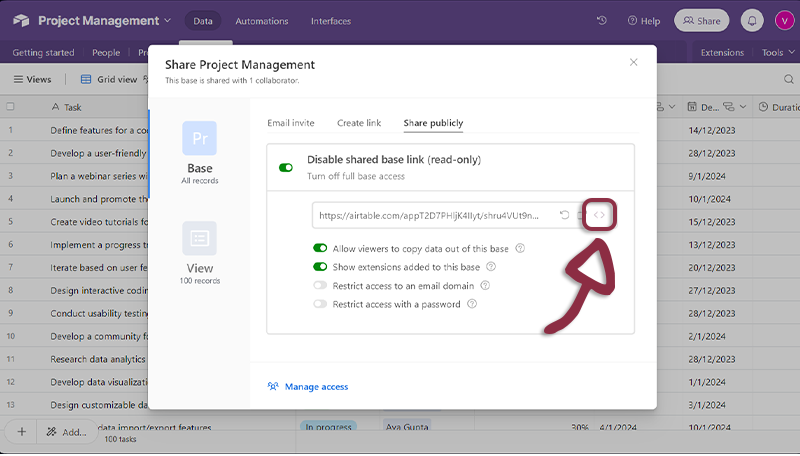Turn off the shared base link toggle
The height and width of the screenshot is (456, 800).
tap(286, 168)
